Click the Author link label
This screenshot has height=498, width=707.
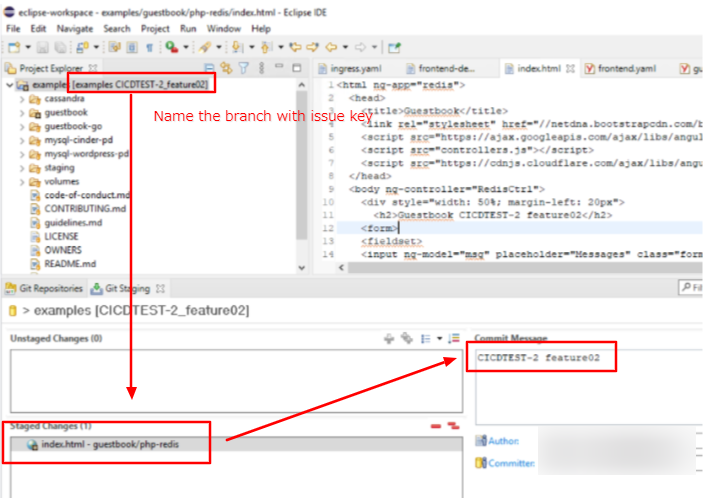[503, 441]
